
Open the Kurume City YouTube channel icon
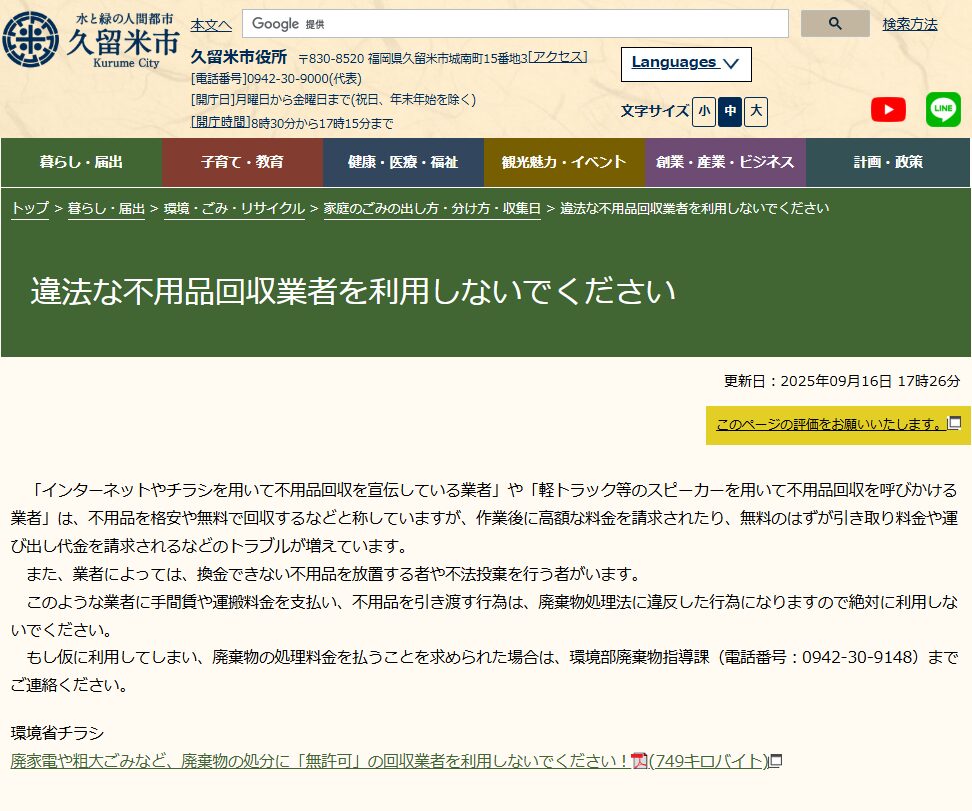(888, 109)
